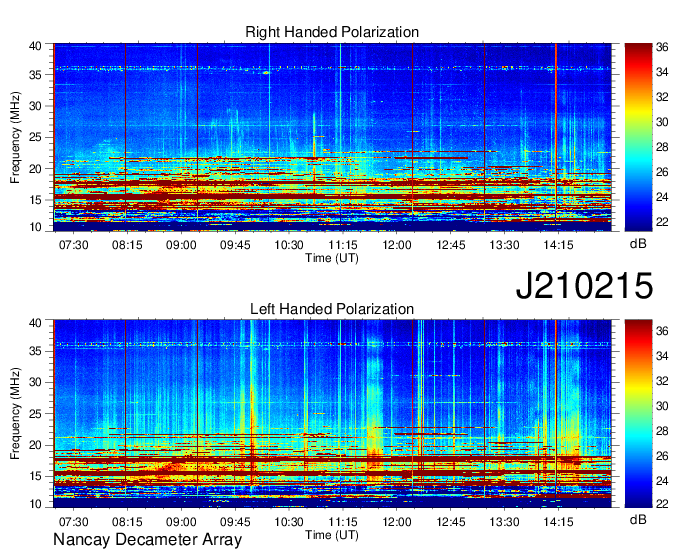
Task: Click 25 MHz tick on Left Handed plot
Action: 36,414
